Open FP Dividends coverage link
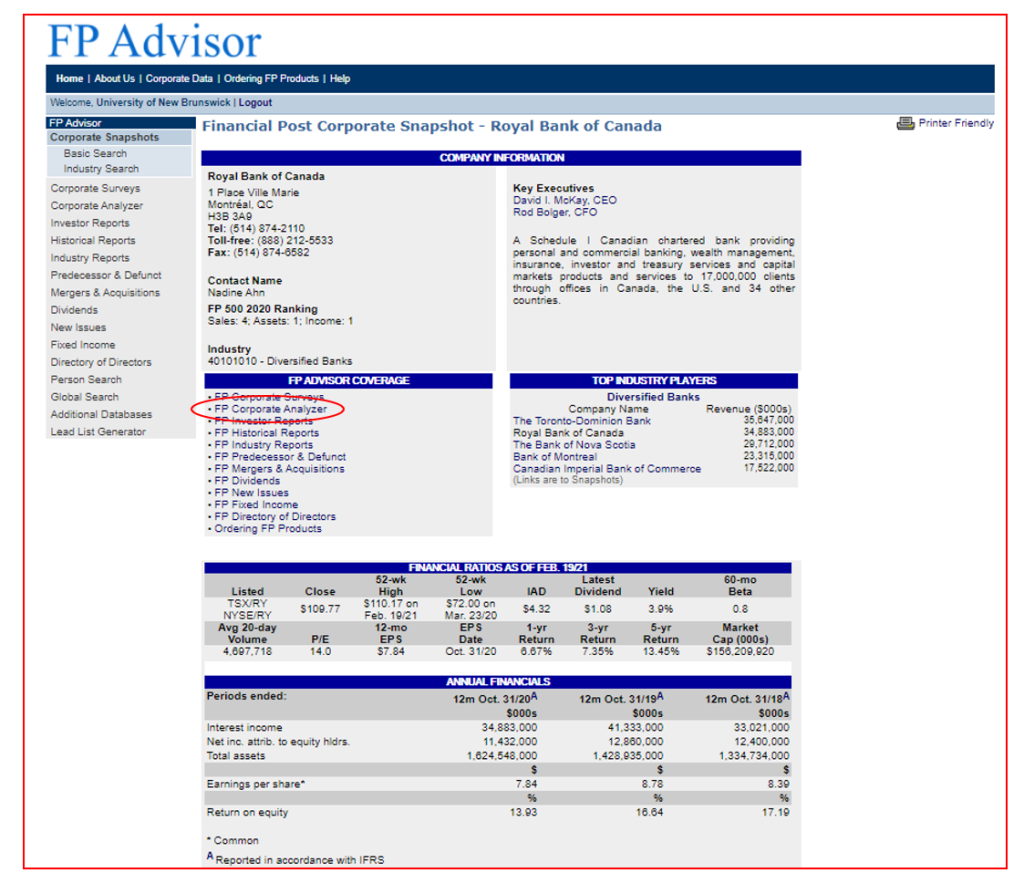Viewport: 1024px width, 873px height. pos(248,481)
